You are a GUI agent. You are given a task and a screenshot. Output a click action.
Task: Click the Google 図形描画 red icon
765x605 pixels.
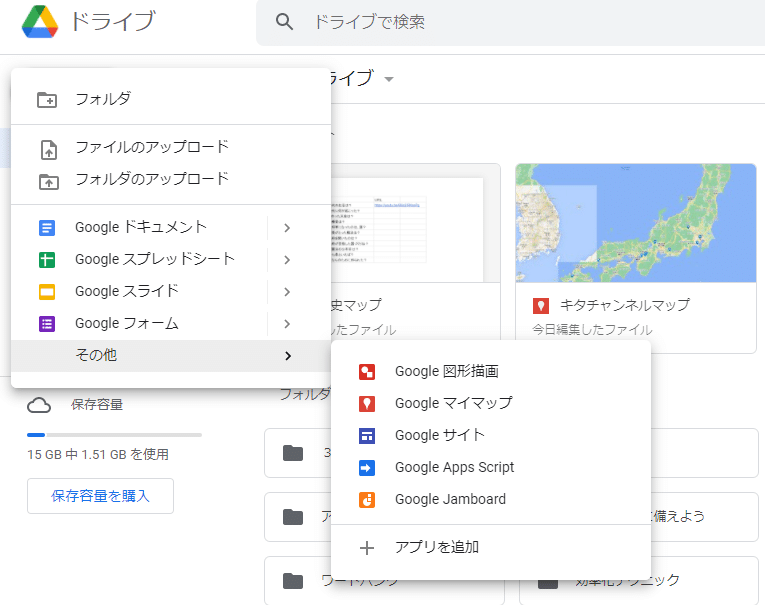click(x=367, y=372)
